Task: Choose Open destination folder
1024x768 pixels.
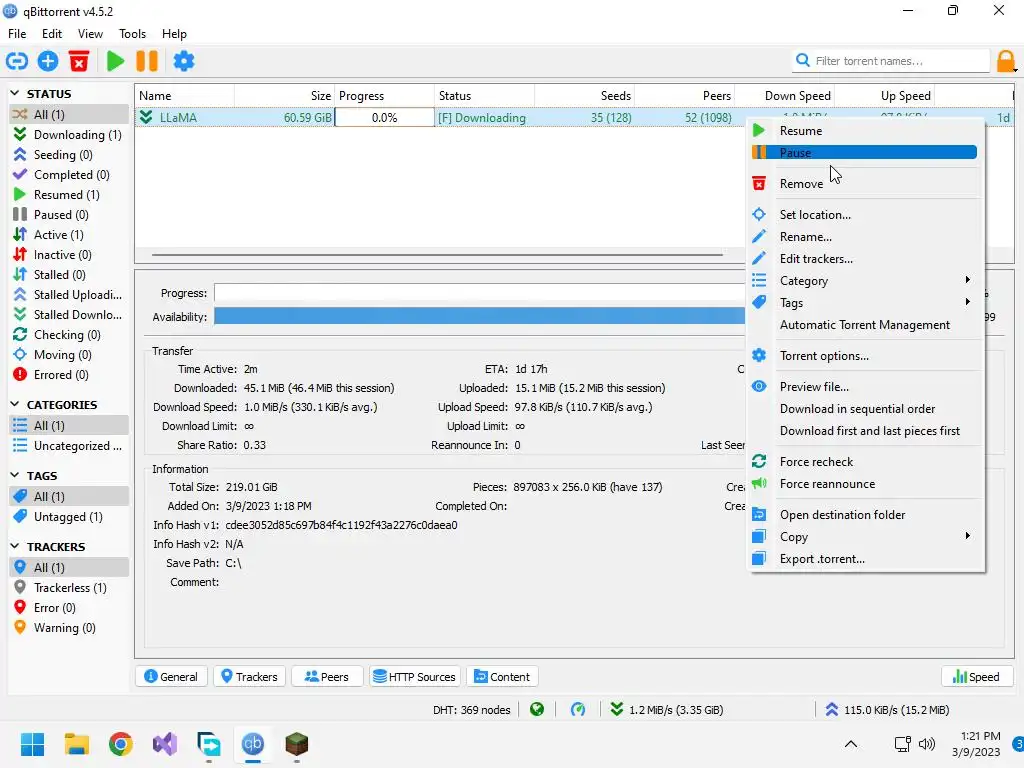Action: (x=865, y=515)
